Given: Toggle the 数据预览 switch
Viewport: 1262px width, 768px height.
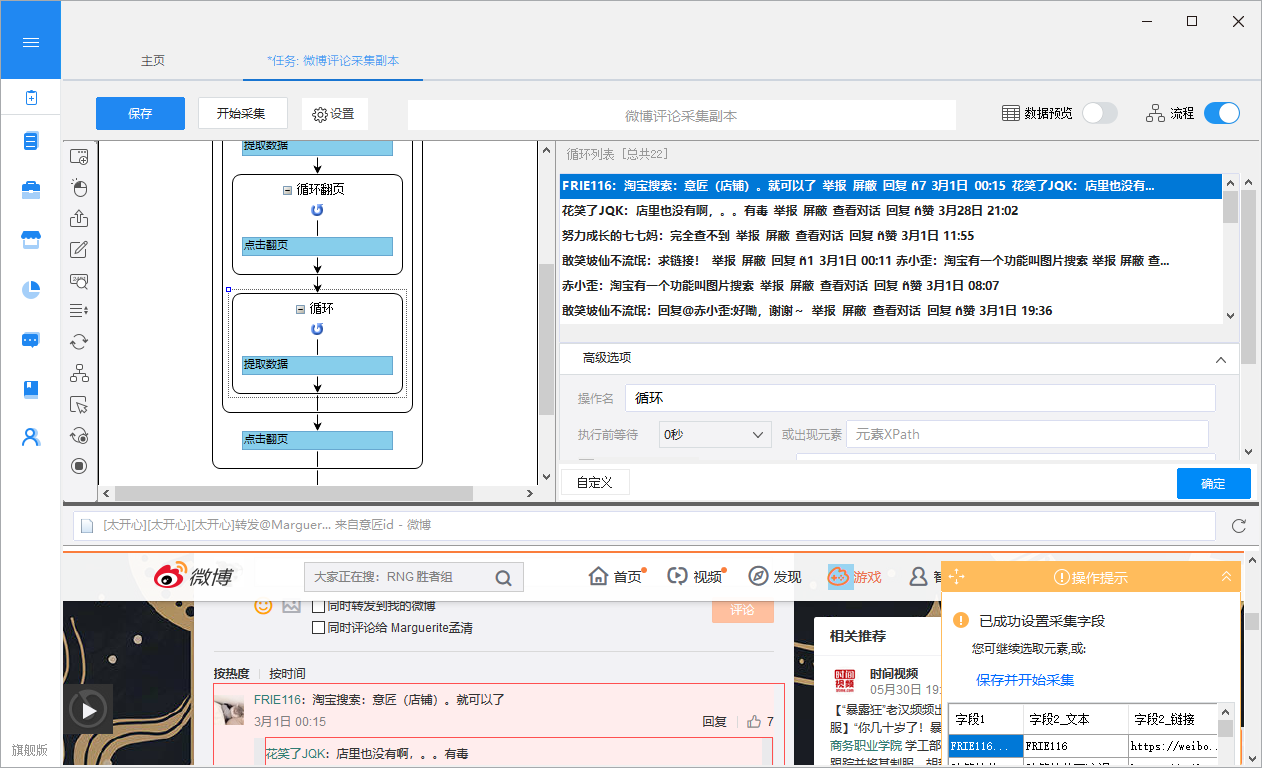Looking at the screenshot, I should [1100, 113].
